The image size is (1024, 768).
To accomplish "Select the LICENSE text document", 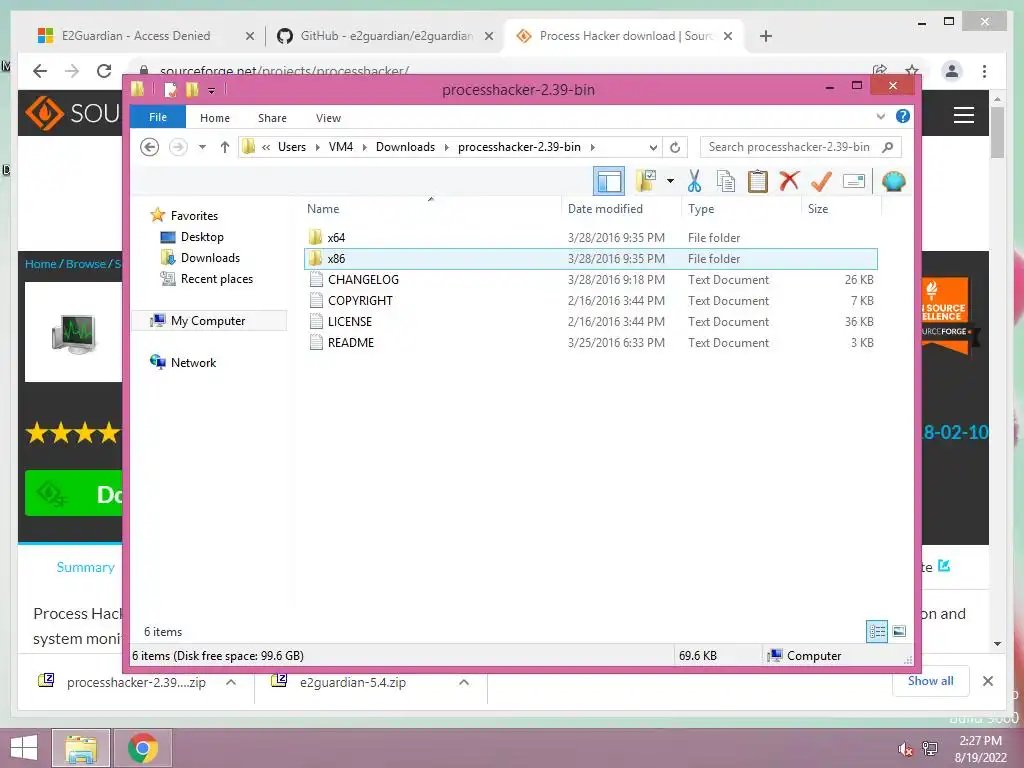I will tap(591, 321).
